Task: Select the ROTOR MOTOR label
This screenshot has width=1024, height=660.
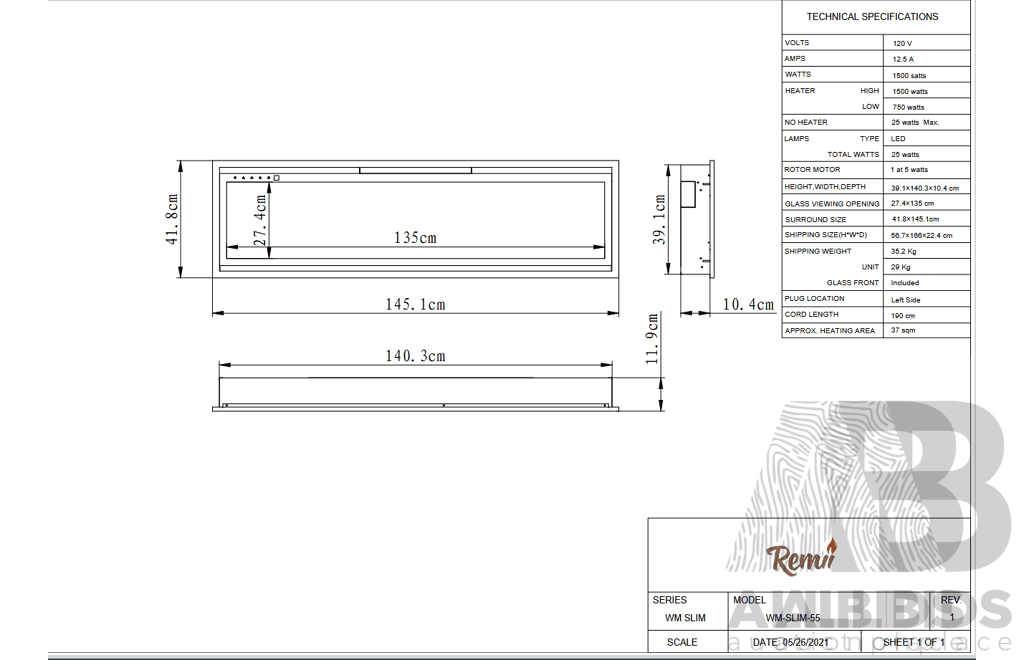Action: pos(812,170)
